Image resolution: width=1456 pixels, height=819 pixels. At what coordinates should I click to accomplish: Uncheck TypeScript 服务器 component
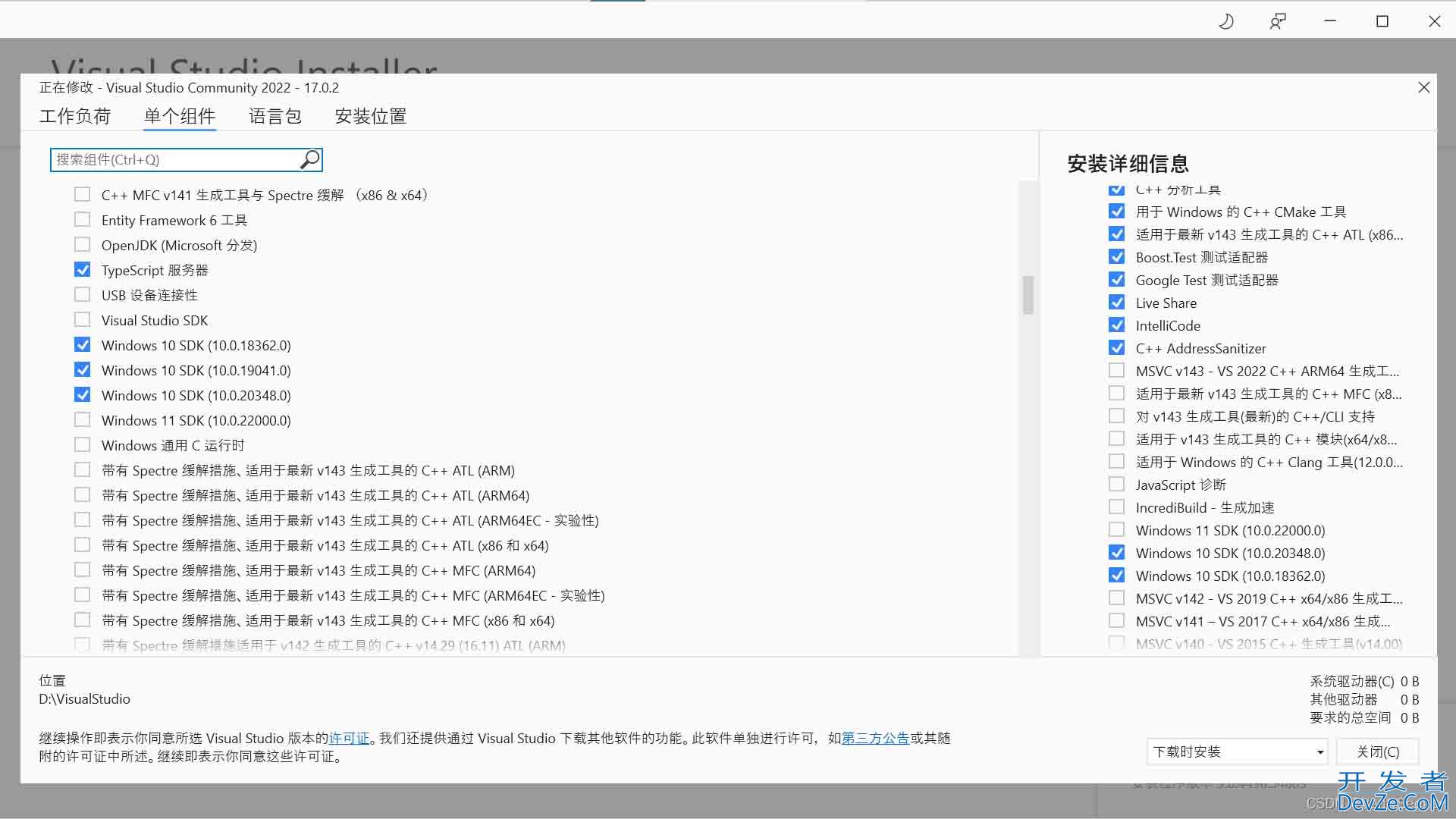pos(82,270)
